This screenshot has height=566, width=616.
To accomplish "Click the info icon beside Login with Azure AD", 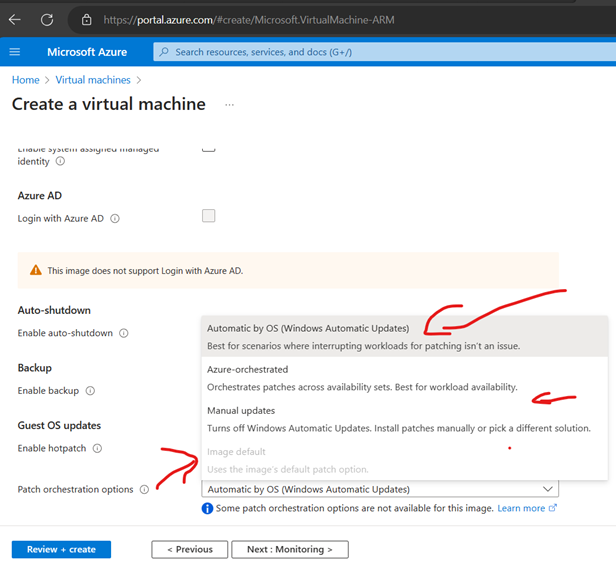I will (115, 218).
